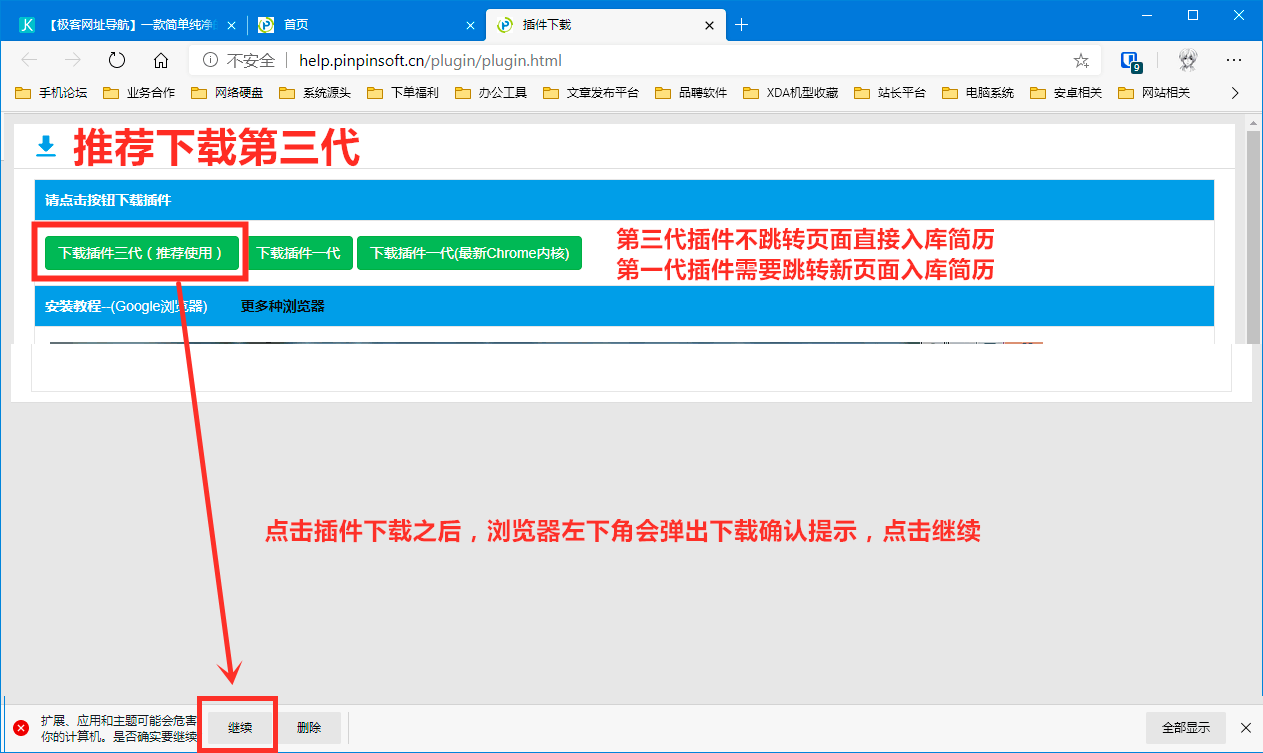
Task: Click the forward navigation arrow
Action: (x=71, y=60)
